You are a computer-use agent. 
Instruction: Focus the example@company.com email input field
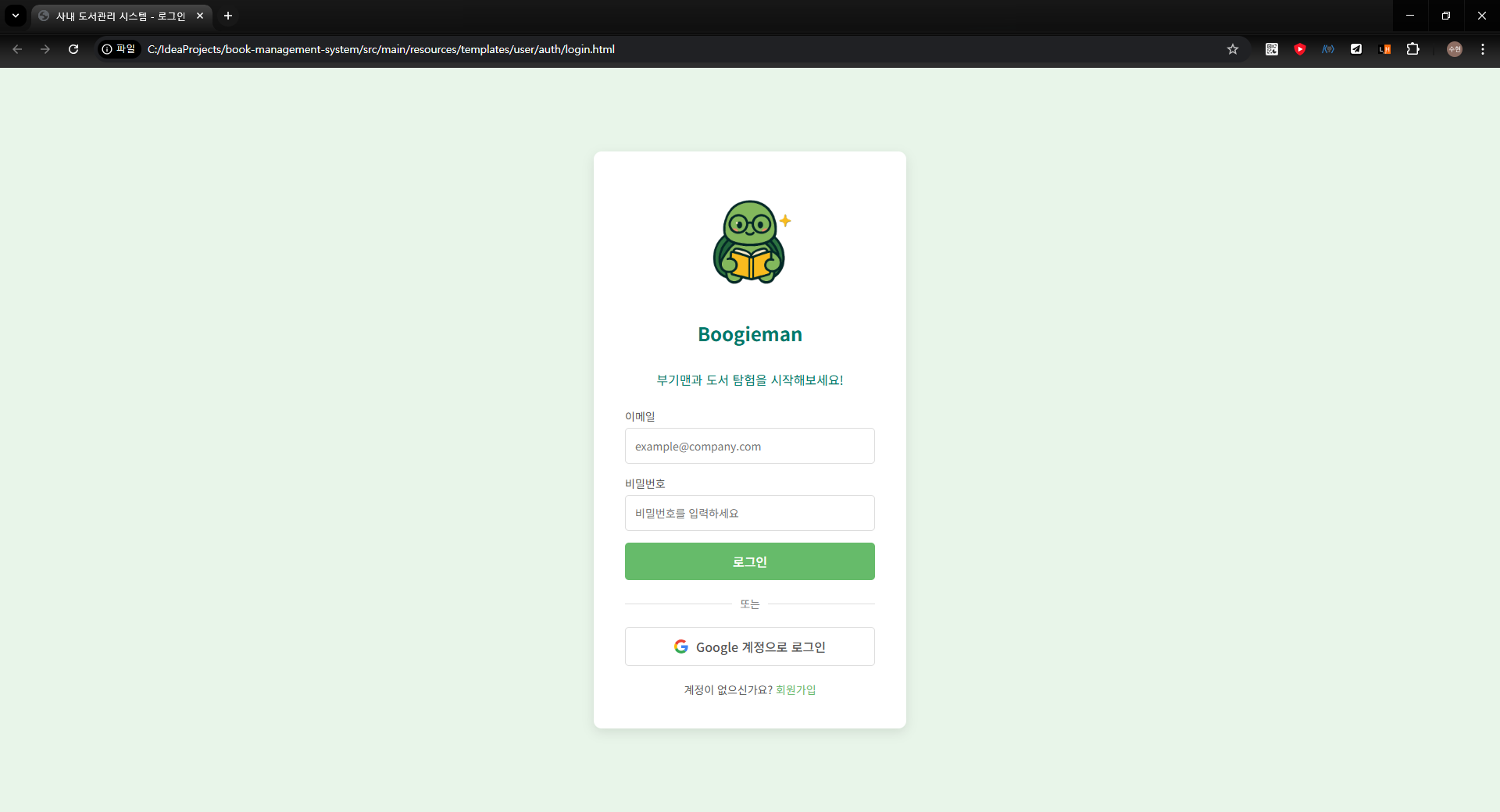pos(749,446)
